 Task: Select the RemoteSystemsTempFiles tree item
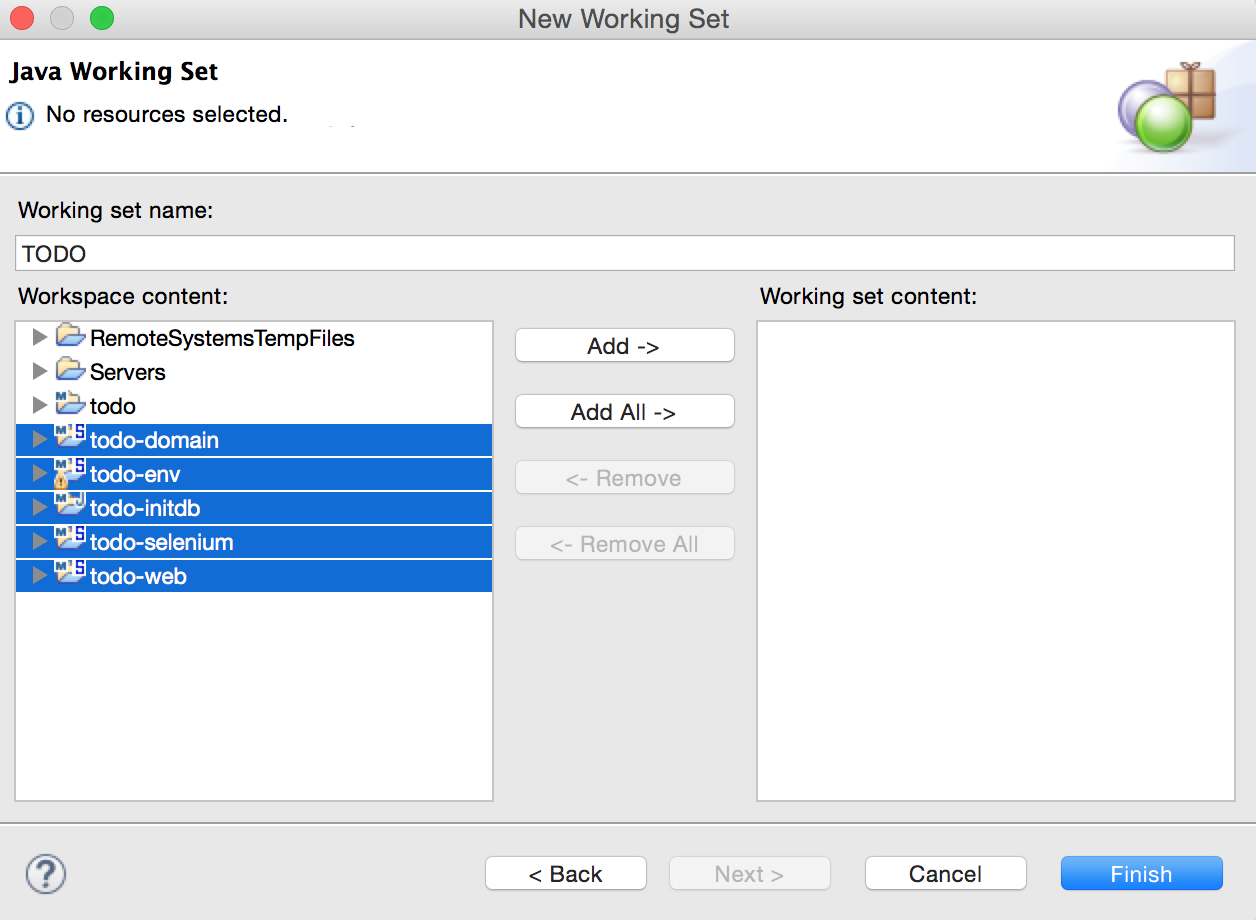click(220, 338)
